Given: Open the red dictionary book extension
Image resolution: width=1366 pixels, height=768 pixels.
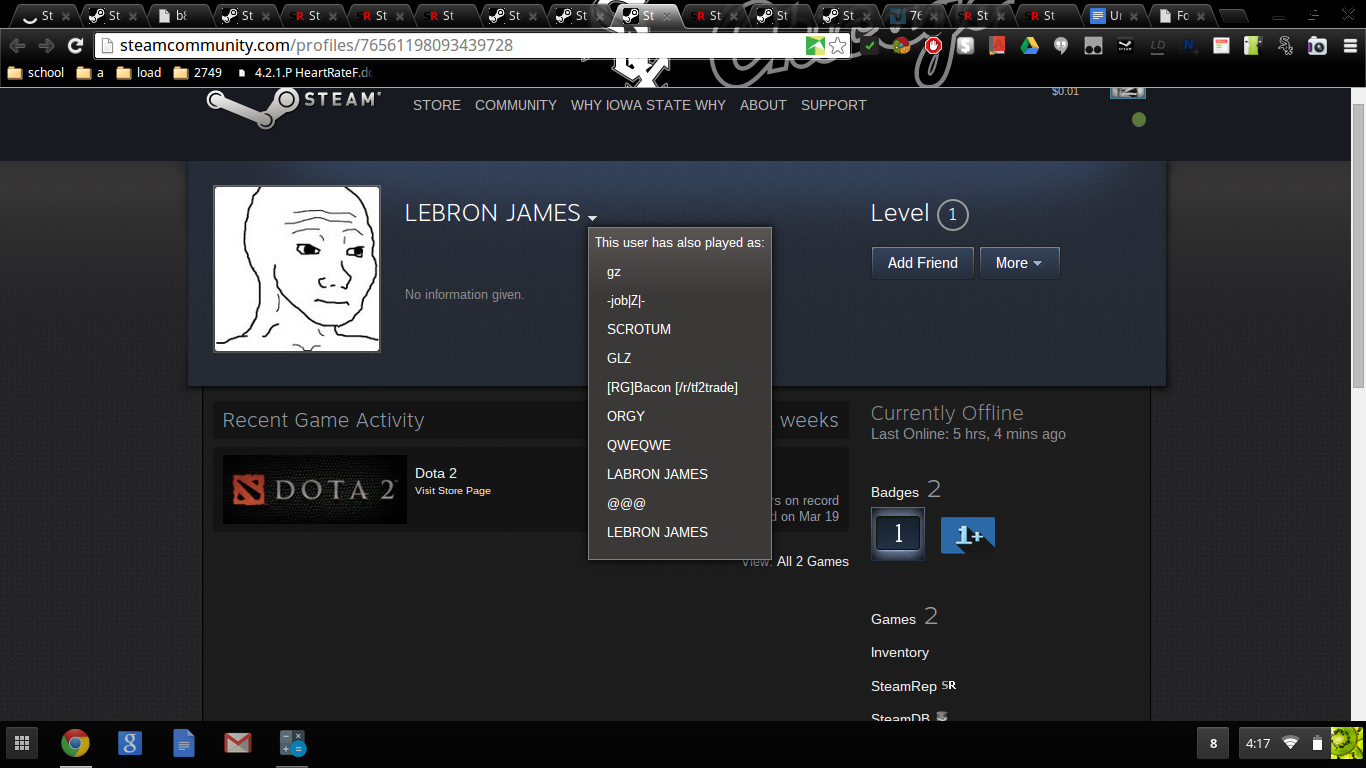Looking at the screenshot, I should pos(996,45).
